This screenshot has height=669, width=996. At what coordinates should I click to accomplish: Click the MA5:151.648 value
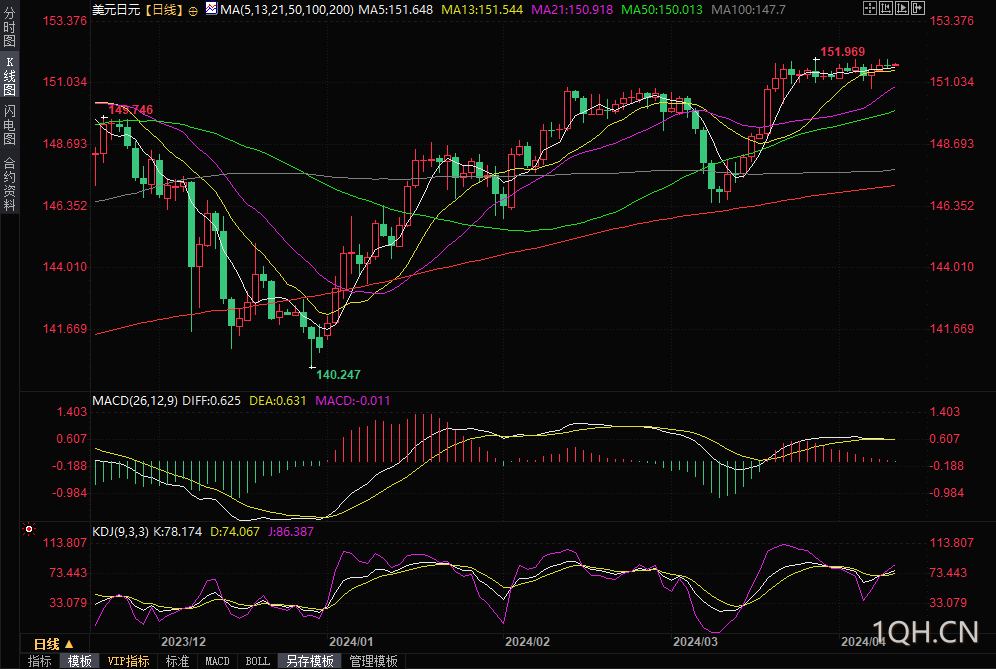396,10
